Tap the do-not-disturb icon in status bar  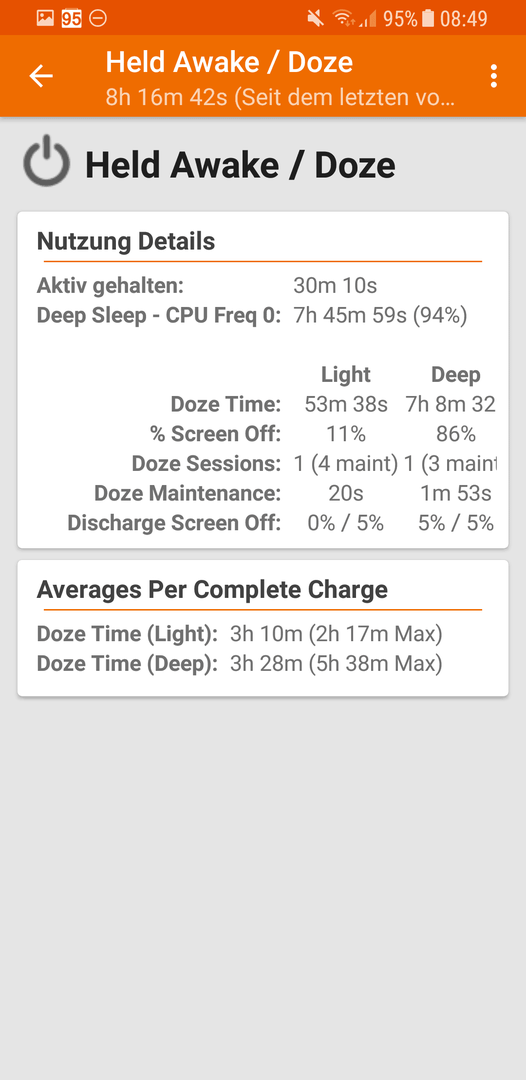click(98, 19)
